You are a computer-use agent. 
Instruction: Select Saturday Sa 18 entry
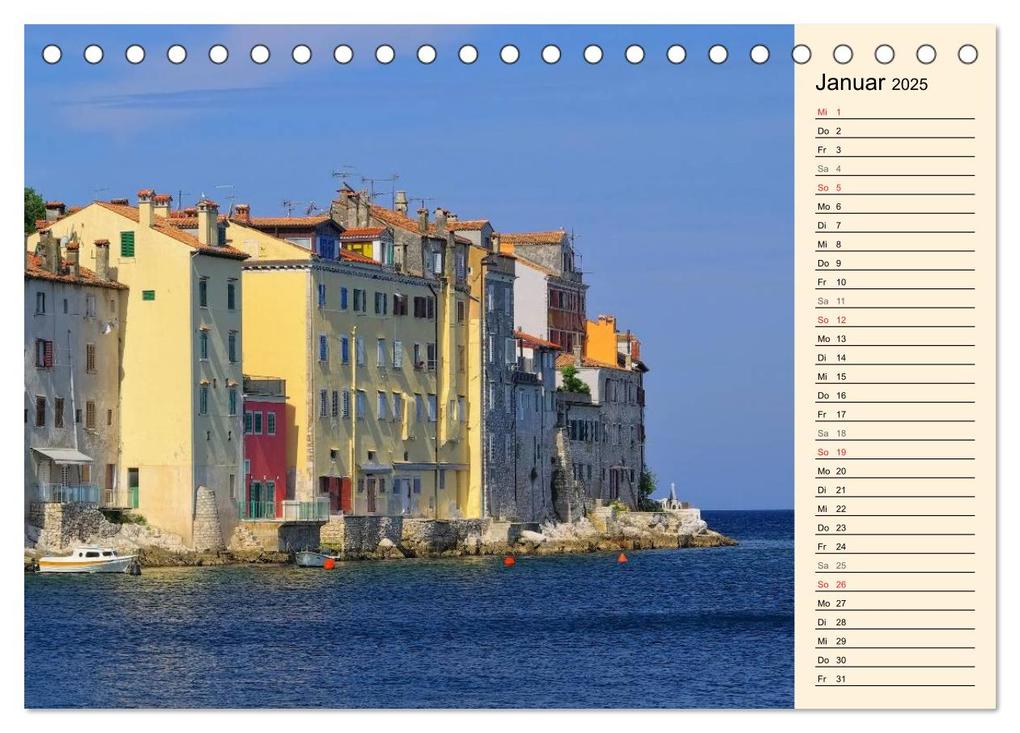pos(894,433)
